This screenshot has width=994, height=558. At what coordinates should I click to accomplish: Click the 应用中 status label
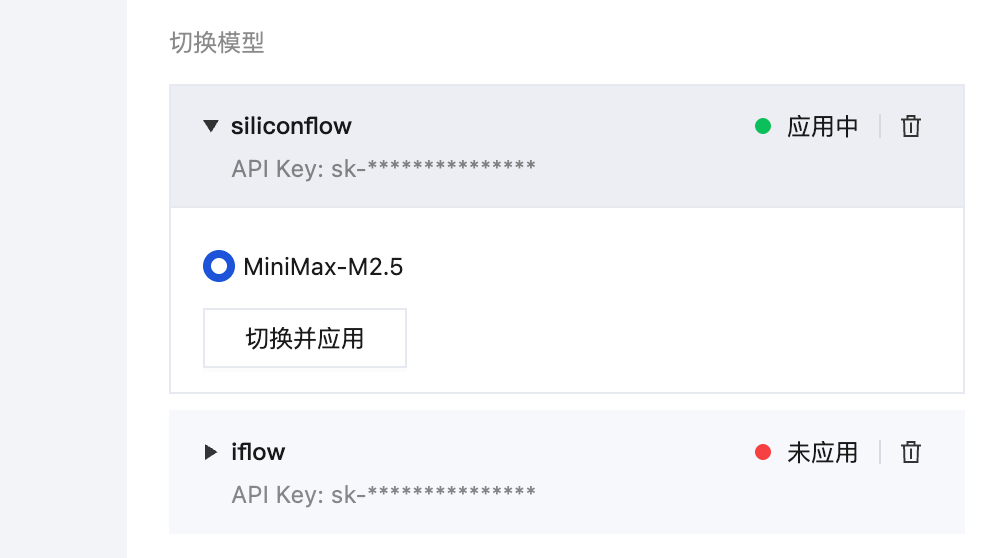pyautogui.click(x=822, y=126)
